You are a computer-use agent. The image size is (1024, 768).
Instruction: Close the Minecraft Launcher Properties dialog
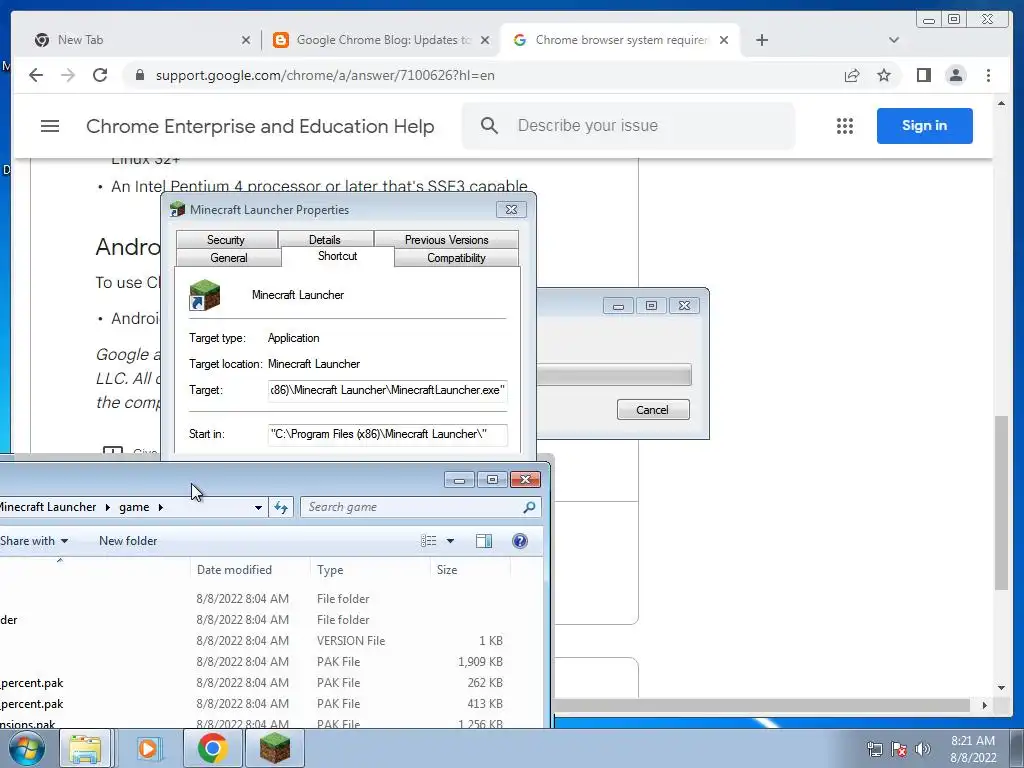coord(511,210)
